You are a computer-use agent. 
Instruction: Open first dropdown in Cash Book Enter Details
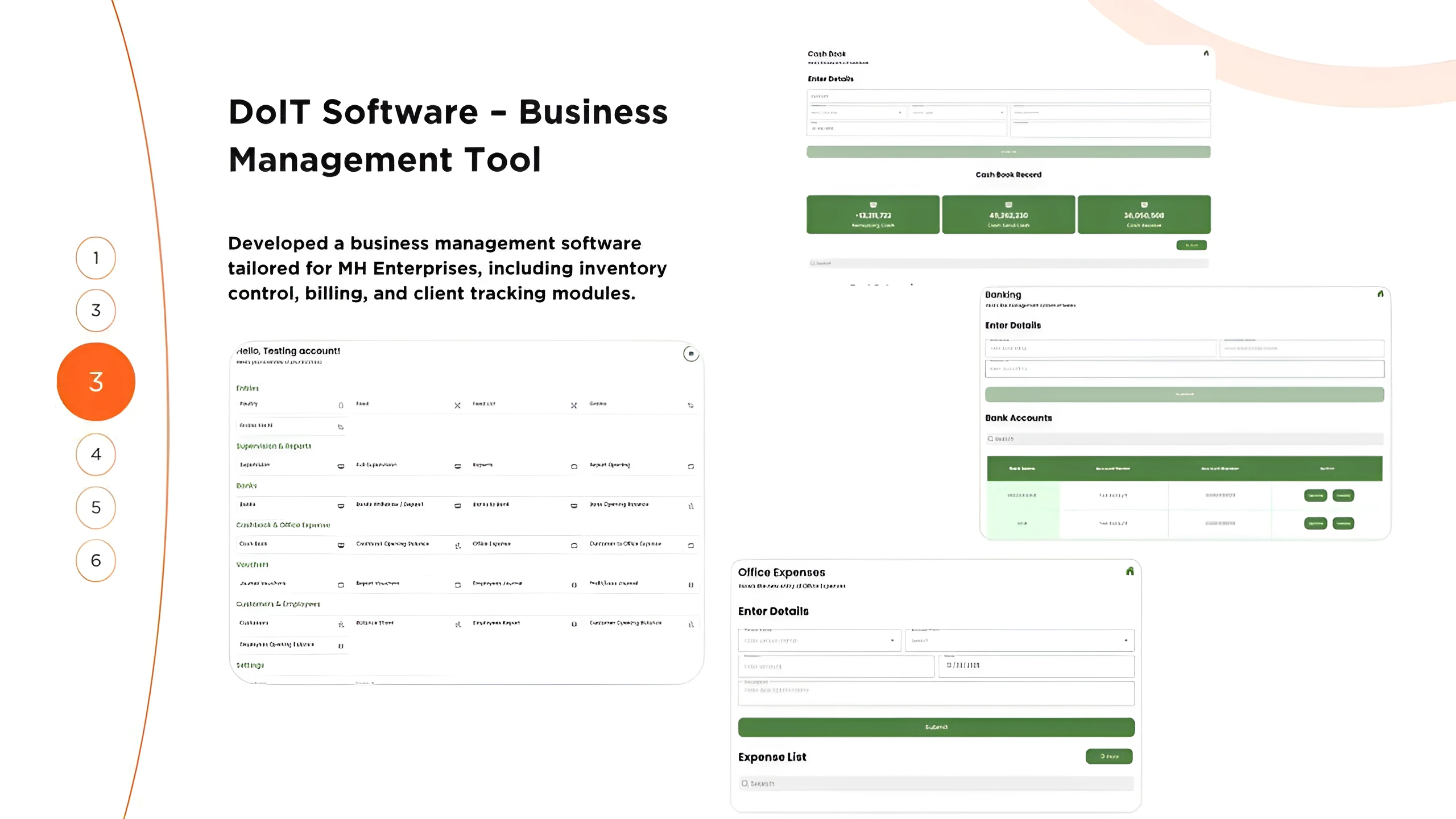pos(857,113)
